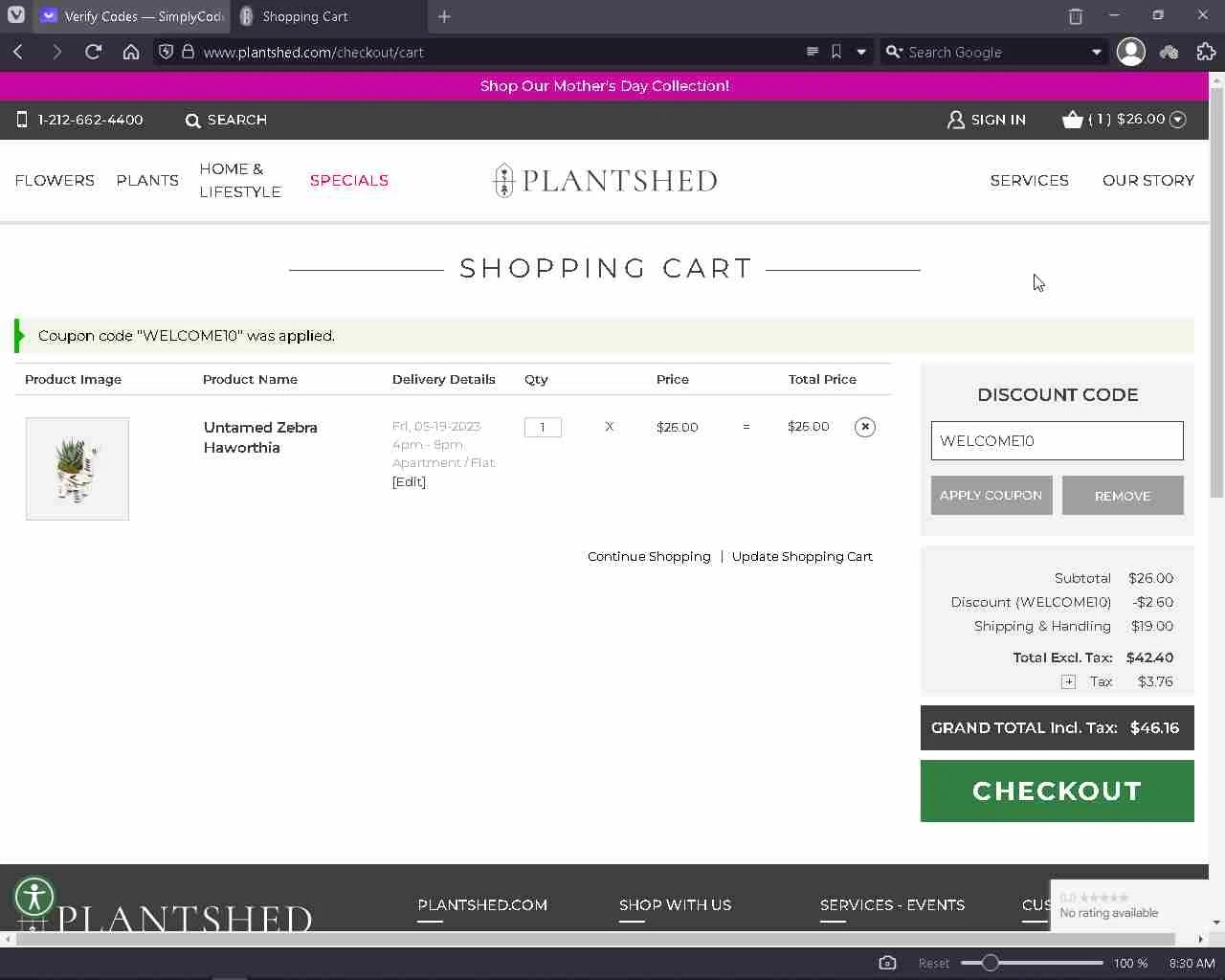Click the status bar zoom slider
Viewport: 1225px width, 980px height.
coord(1032,963)
